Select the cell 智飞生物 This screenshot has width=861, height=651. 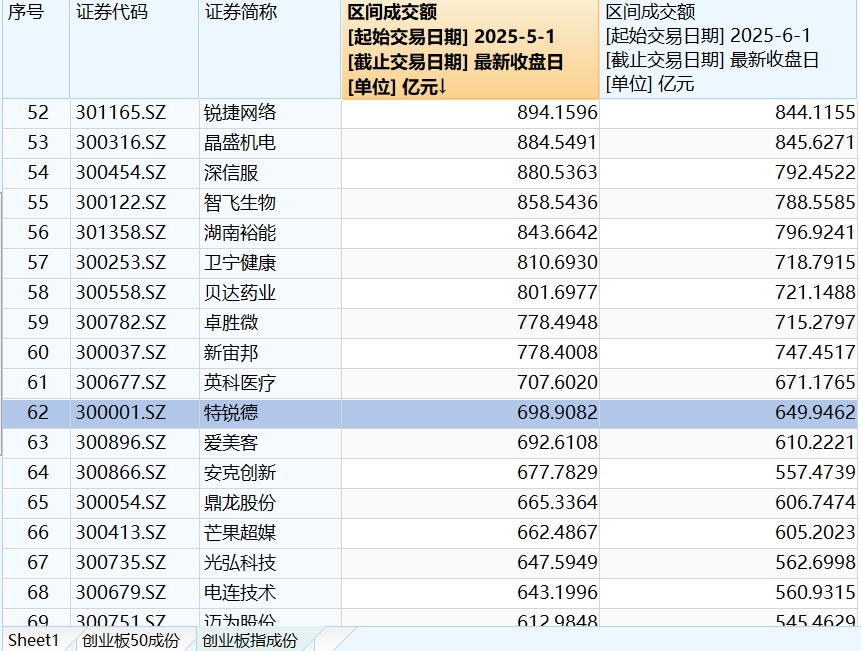(x=270, y=203)
